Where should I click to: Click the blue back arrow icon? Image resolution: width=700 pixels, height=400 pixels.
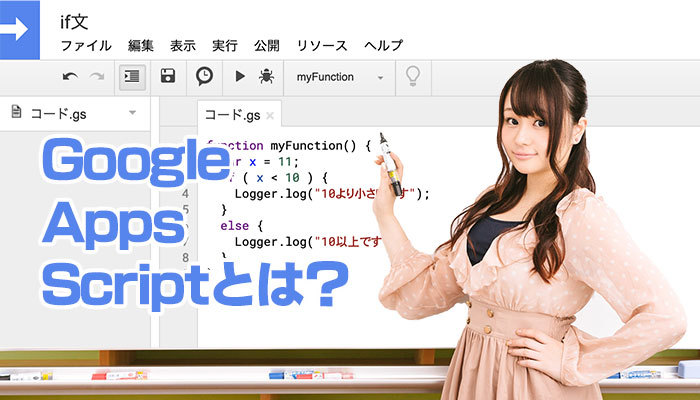(20, 29)
